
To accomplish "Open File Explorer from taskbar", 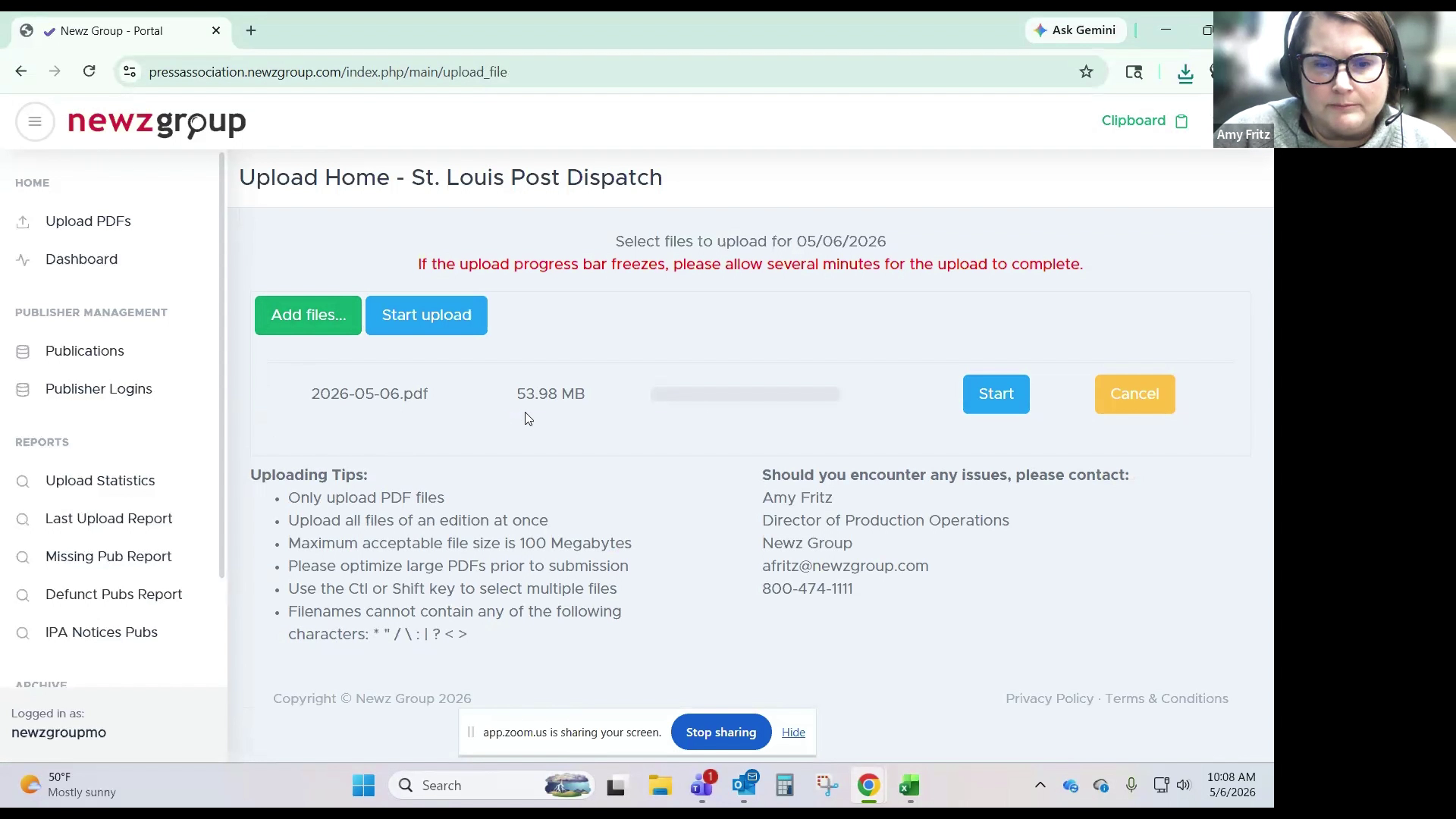I will point(660,786).
